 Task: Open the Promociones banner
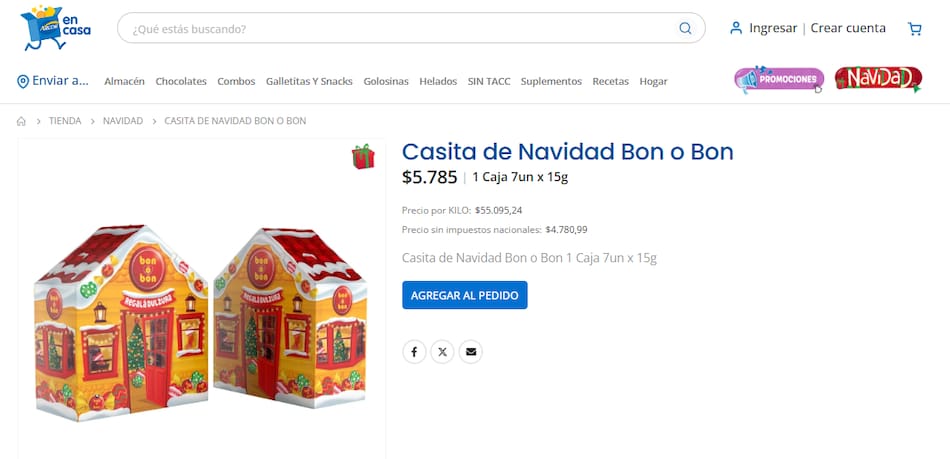(779, 79)
